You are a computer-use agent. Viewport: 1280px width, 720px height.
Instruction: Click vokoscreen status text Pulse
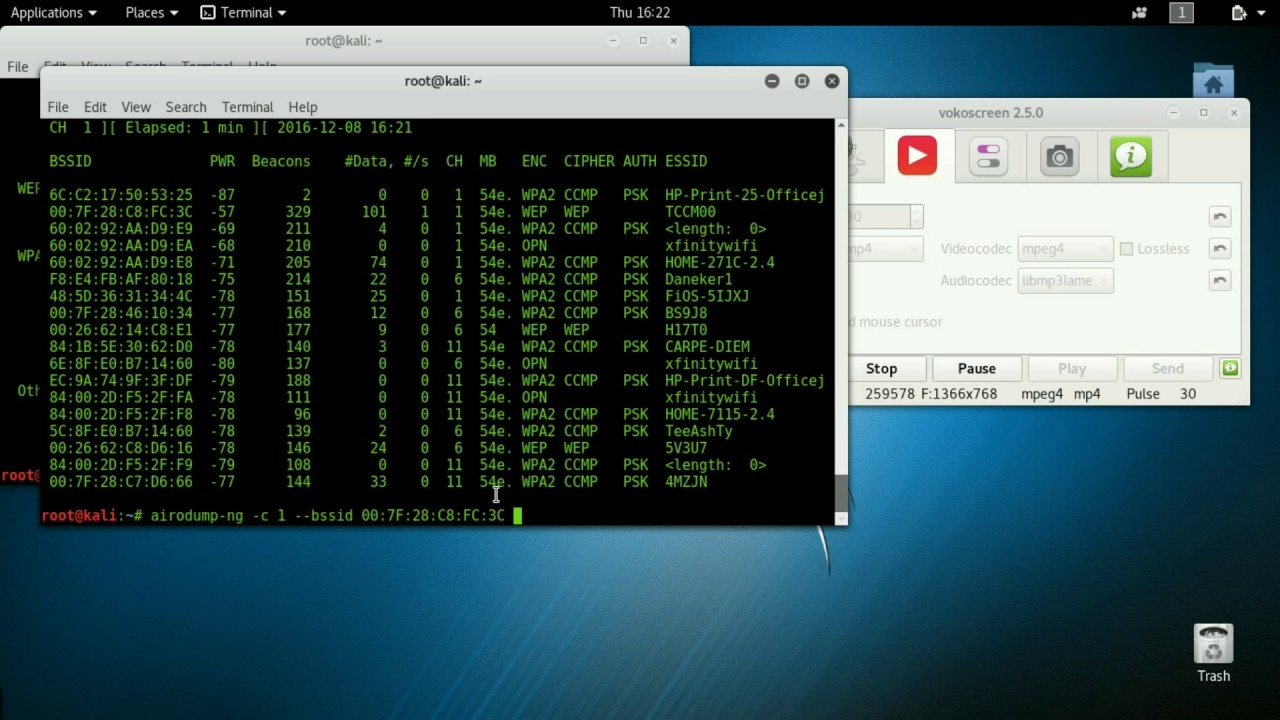coord(1143,394)
